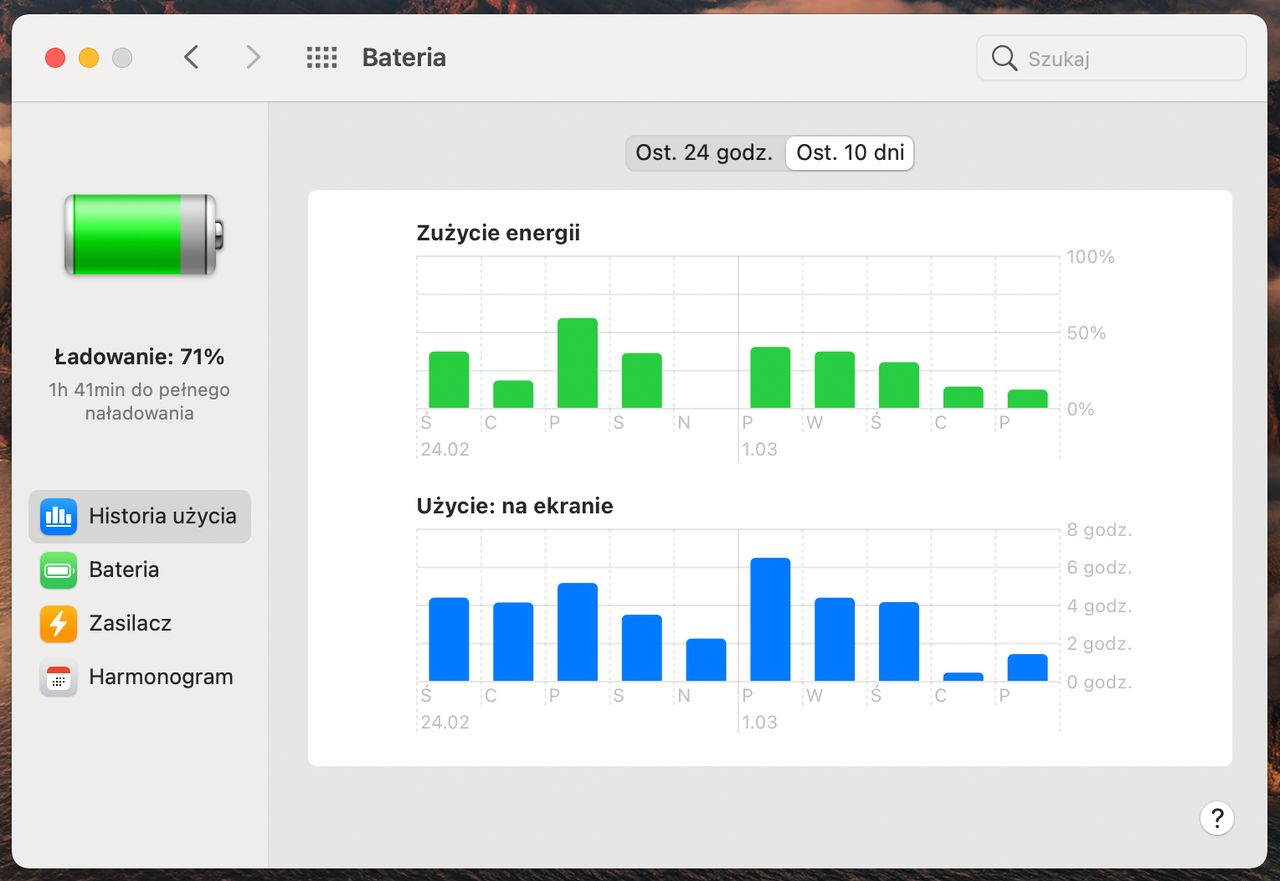This screenshot has width=1280, height=881.
Task: Select Zasilacz text in the sidebar
Action: tap(130, 623)
